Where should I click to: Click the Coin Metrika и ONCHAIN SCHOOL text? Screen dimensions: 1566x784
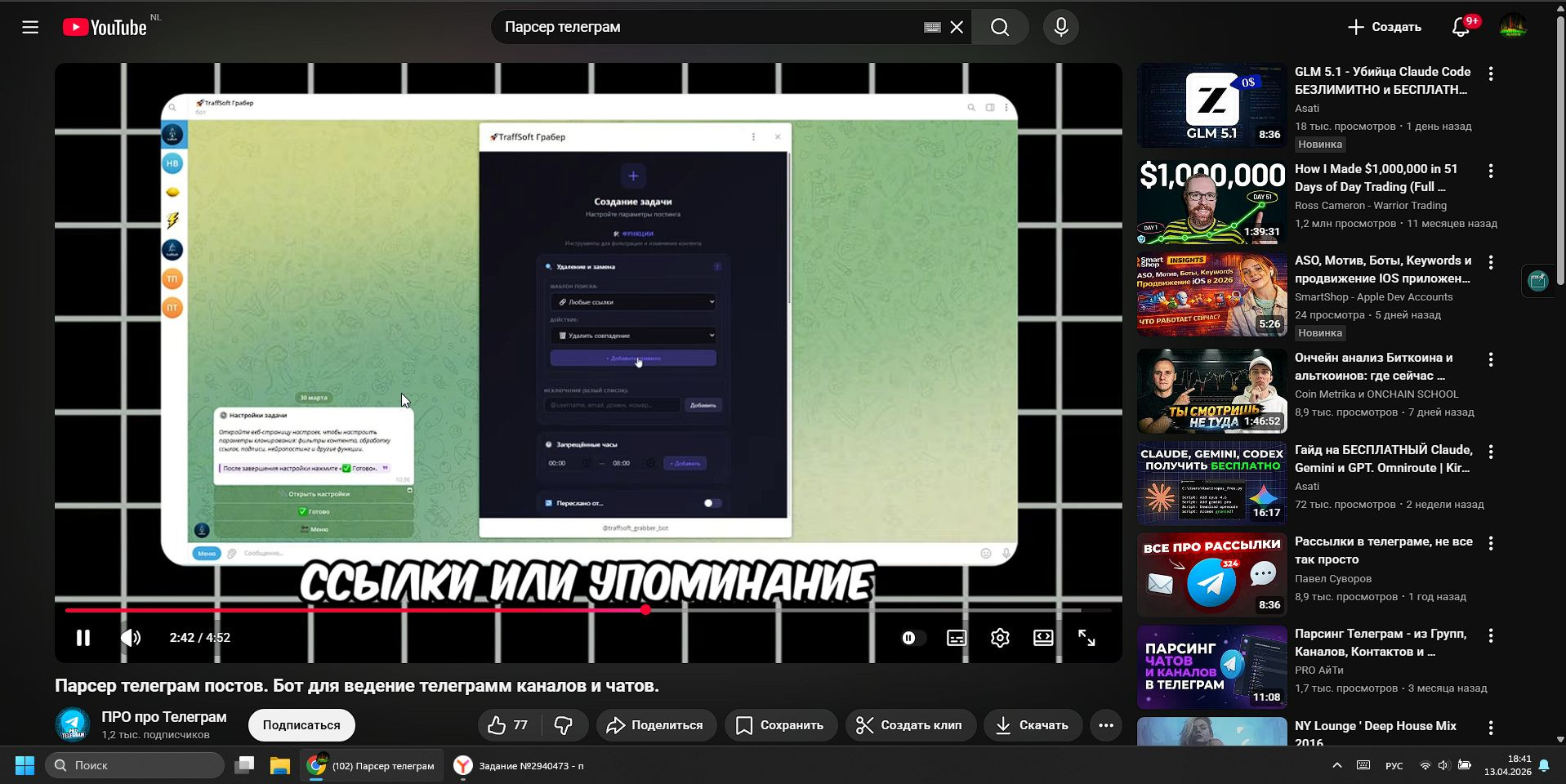[1376, 394]
